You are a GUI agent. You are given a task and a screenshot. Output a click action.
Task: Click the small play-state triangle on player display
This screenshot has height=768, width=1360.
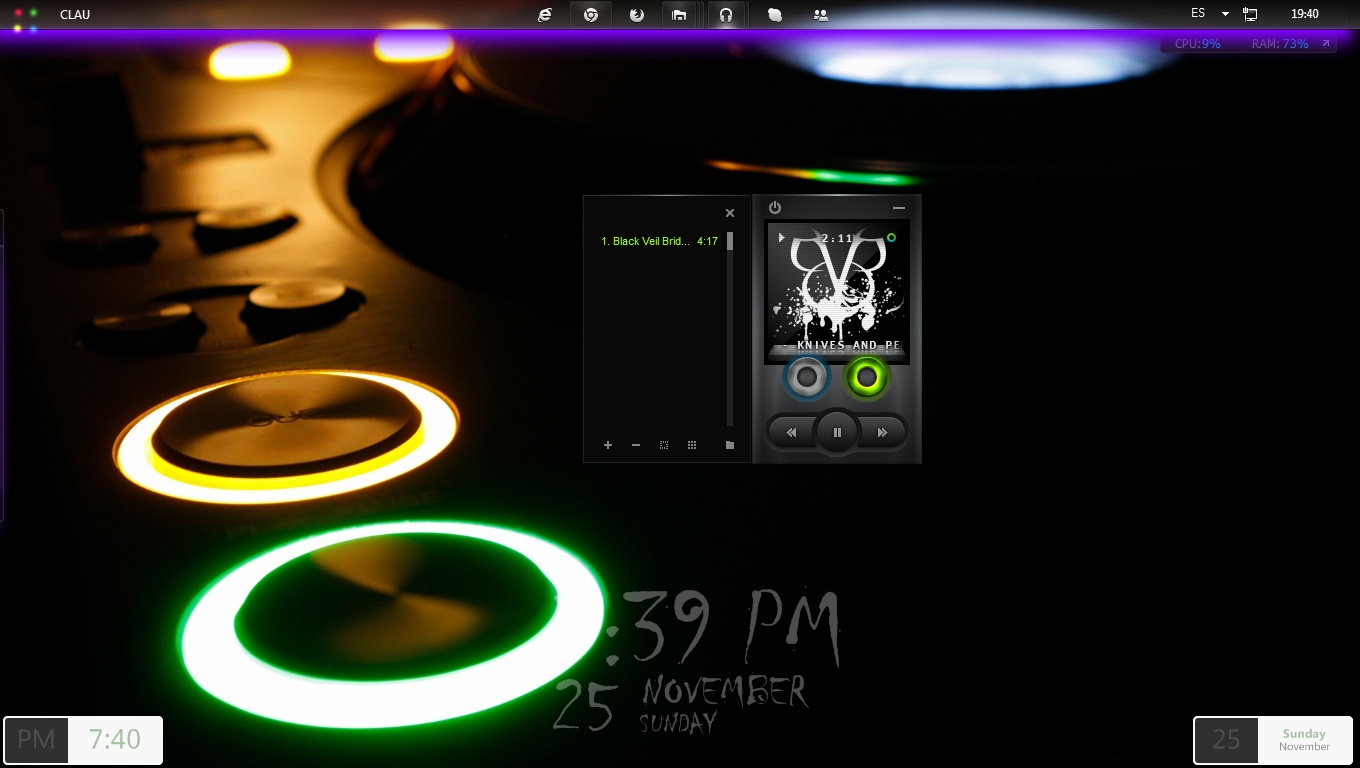(x=782, y=238)
